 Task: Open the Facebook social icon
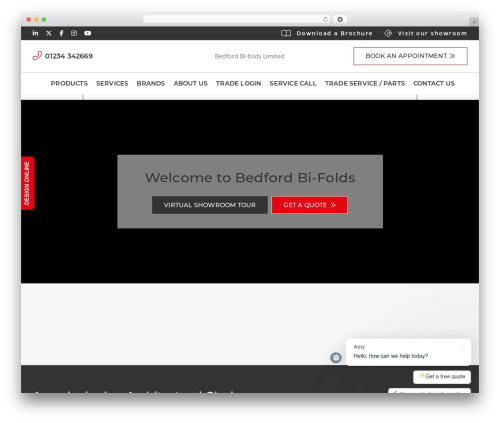61,33
